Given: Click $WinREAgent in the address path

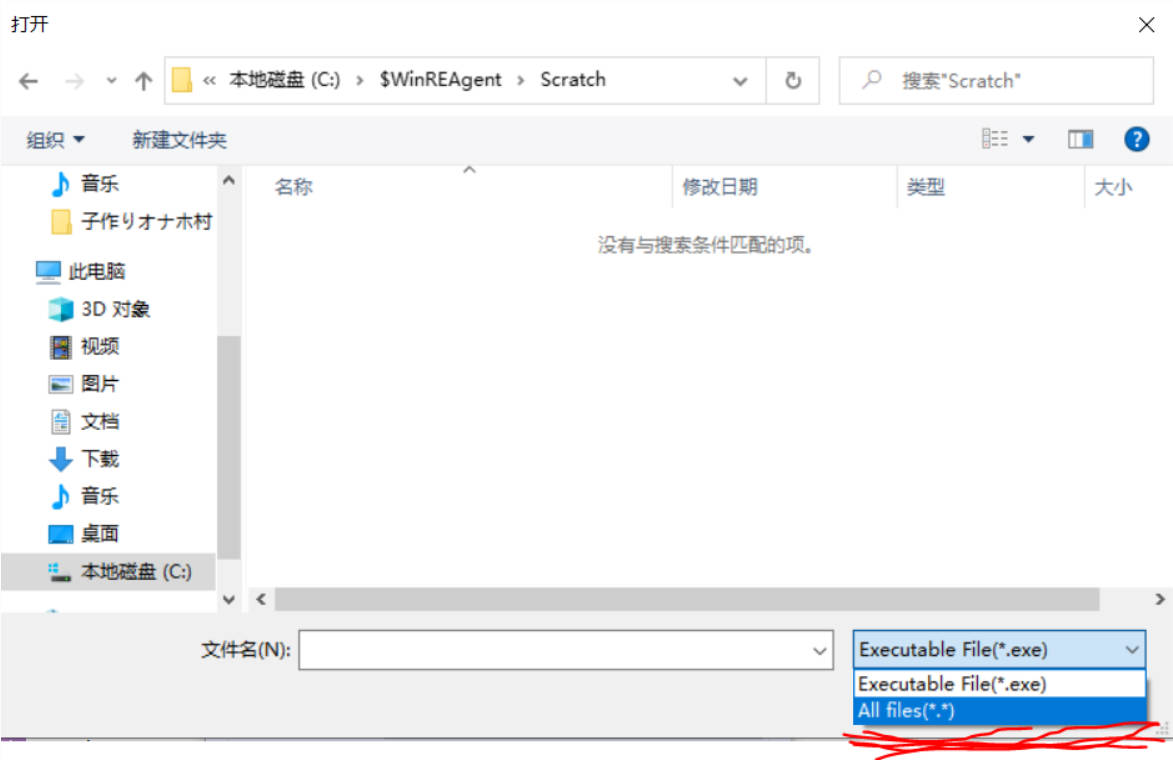Looking at the screenshot, I should [x=440, y=80].
